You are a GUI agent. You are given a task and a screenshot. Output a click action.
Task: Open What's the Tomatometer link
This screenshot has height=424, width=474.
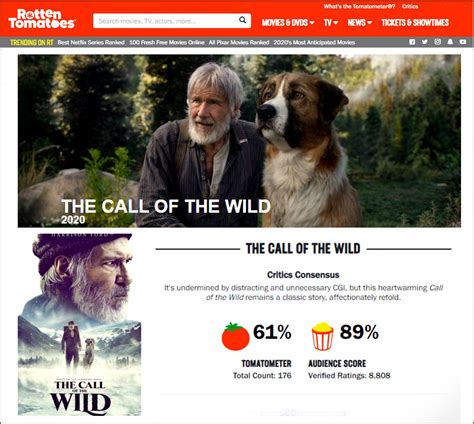pos(359,6)
